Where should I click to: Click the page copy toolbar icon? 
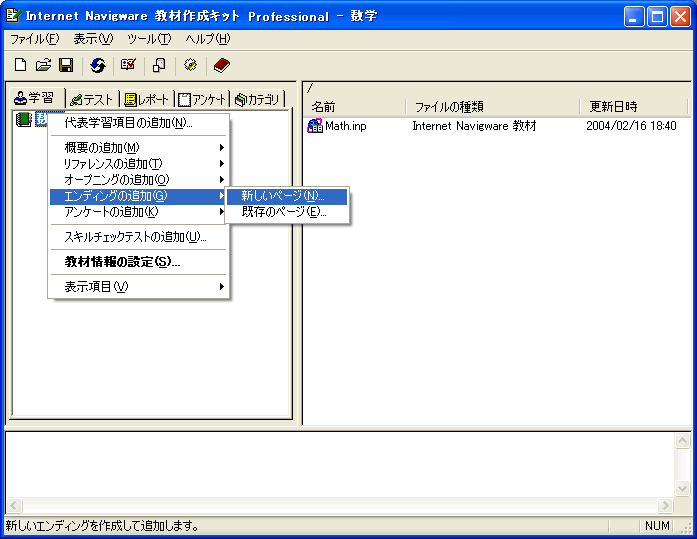click(159, 65)
